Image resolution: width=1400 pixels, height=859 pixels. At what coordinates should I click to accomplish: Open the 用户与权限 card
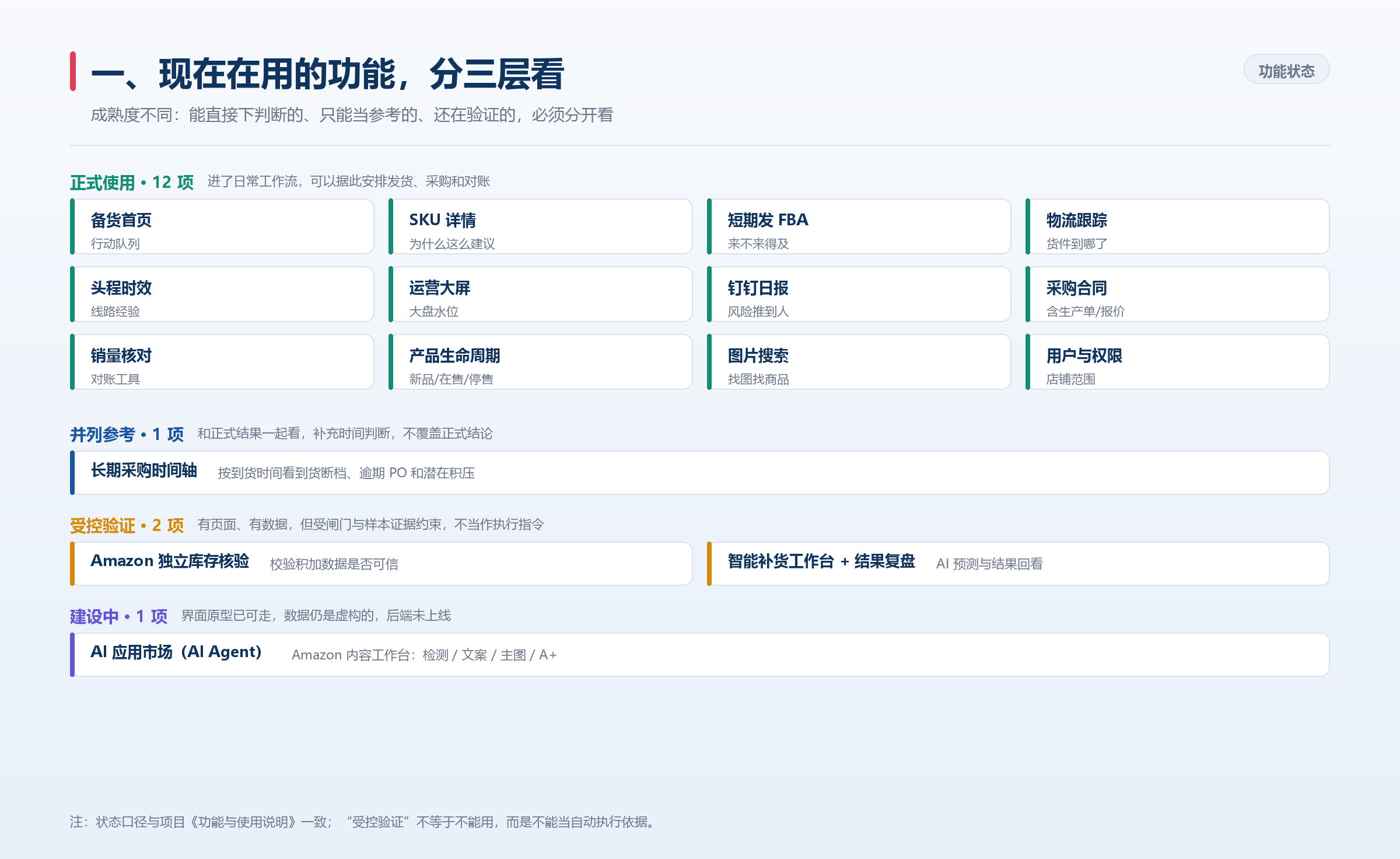pos(1177,362)
